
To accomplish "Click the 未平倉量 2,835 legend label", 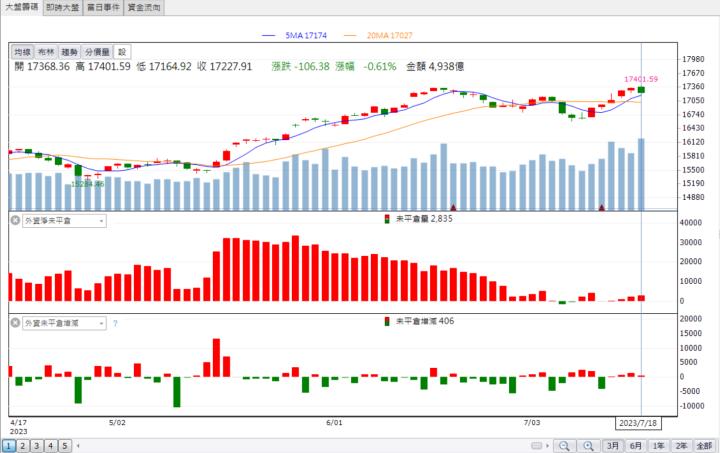I will (419, 219).
